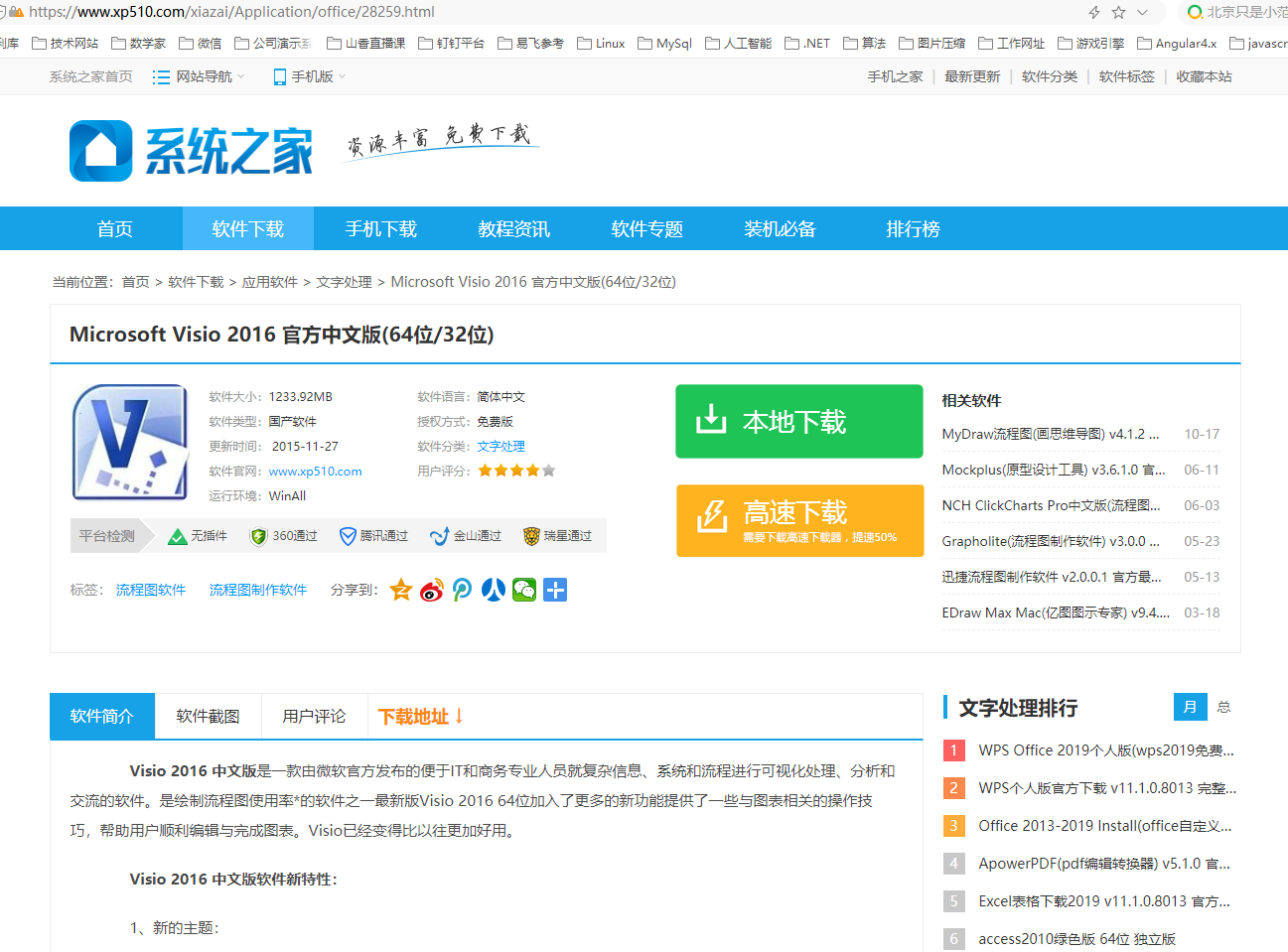Image resolution: width=1288 pixels, height=952 pixels.
Task: Open the 人工智能 bookmark folder
Action: point(739,44)
